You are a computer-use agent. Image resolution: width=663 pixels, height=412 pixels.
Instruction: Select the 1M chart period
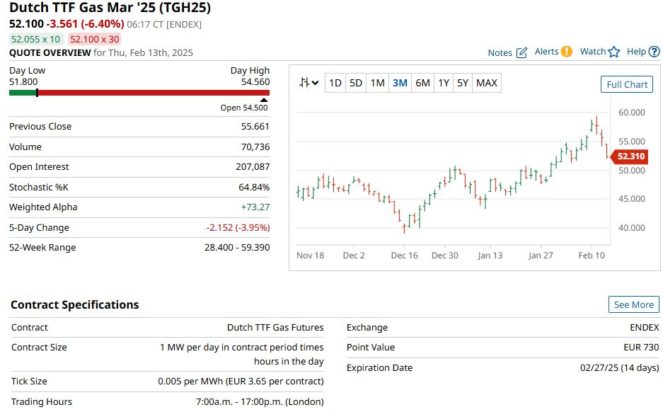tap(377, 83)
